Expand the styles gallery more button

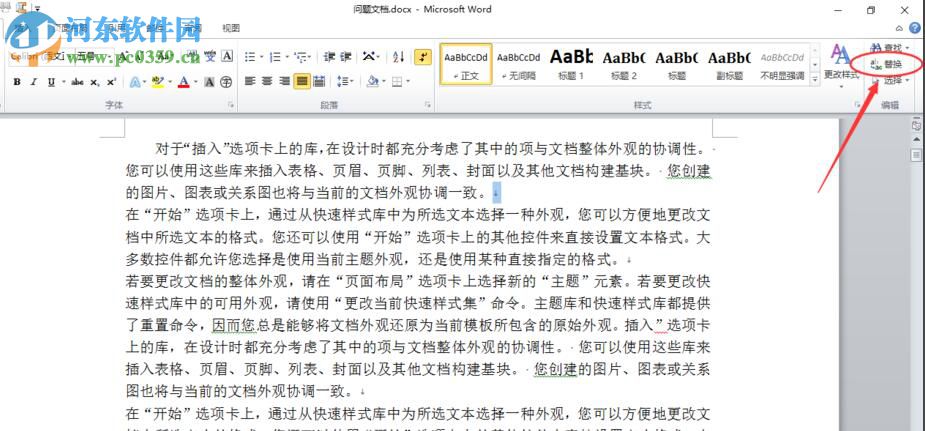(815, 78)
